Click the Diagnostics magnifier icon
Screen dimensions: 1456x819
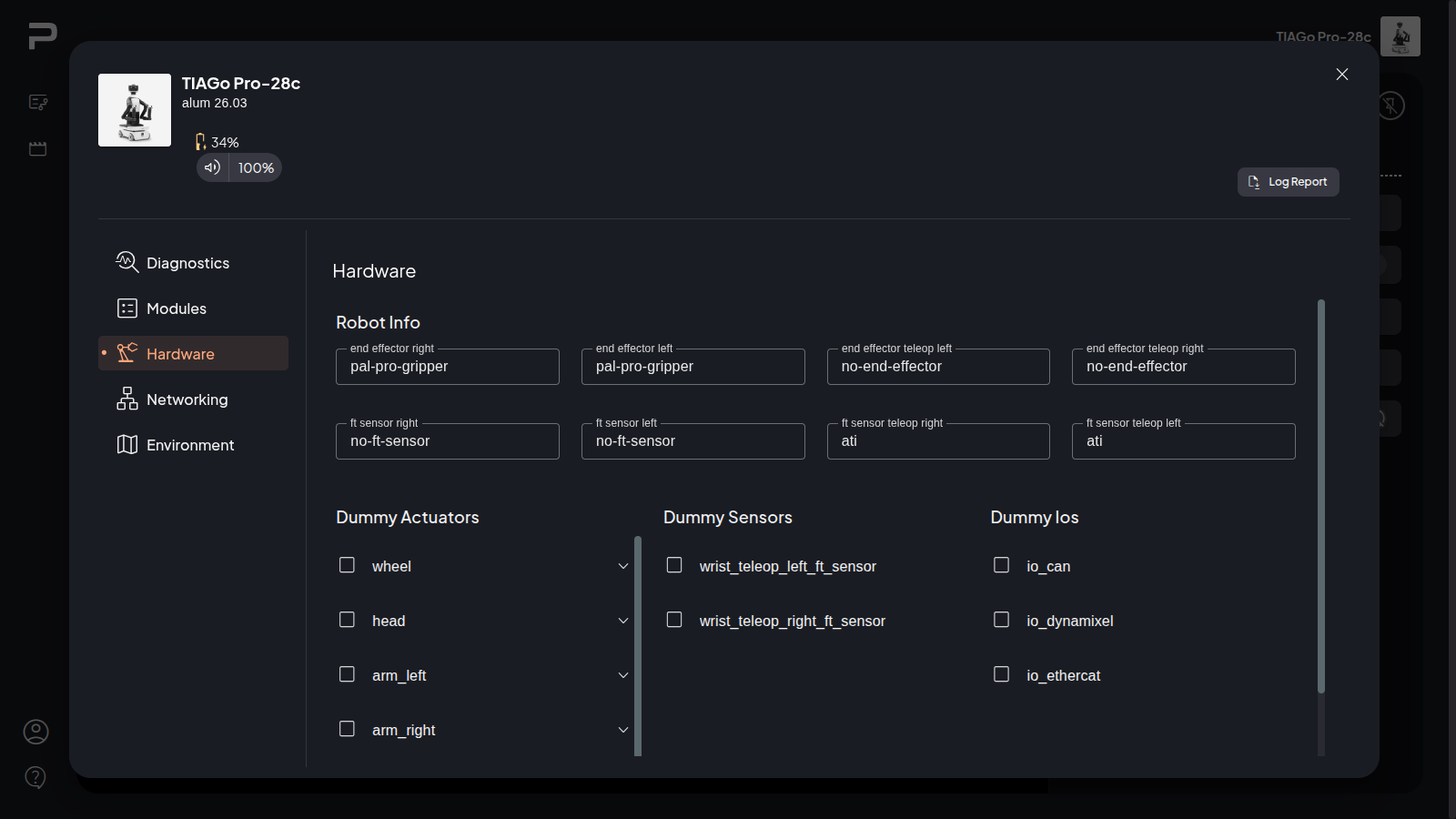127,262
